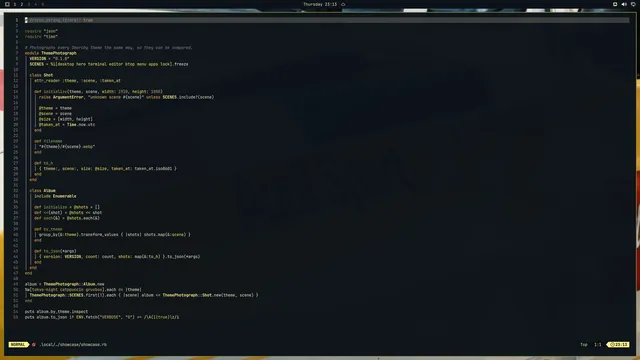Click the Ruby file icon in the status line

point(34,344)
